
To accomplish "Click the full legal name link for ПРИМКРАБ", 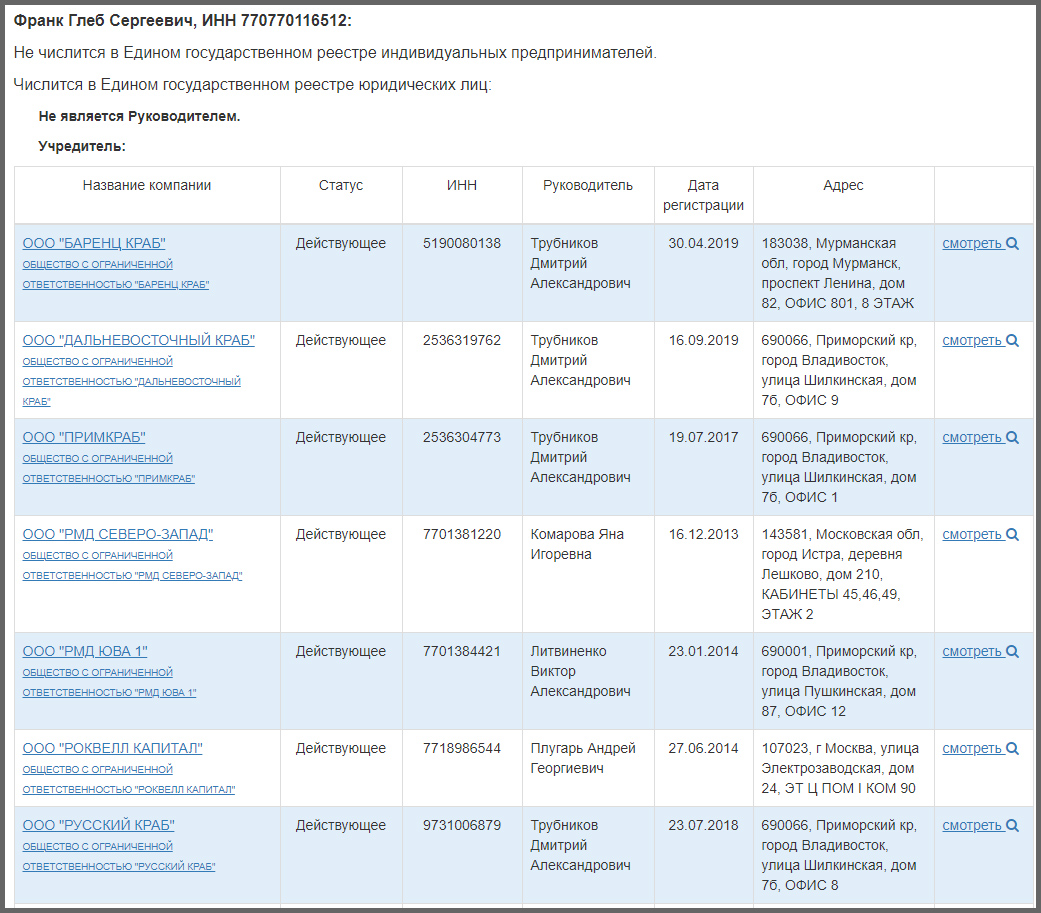I will point(109,468).
